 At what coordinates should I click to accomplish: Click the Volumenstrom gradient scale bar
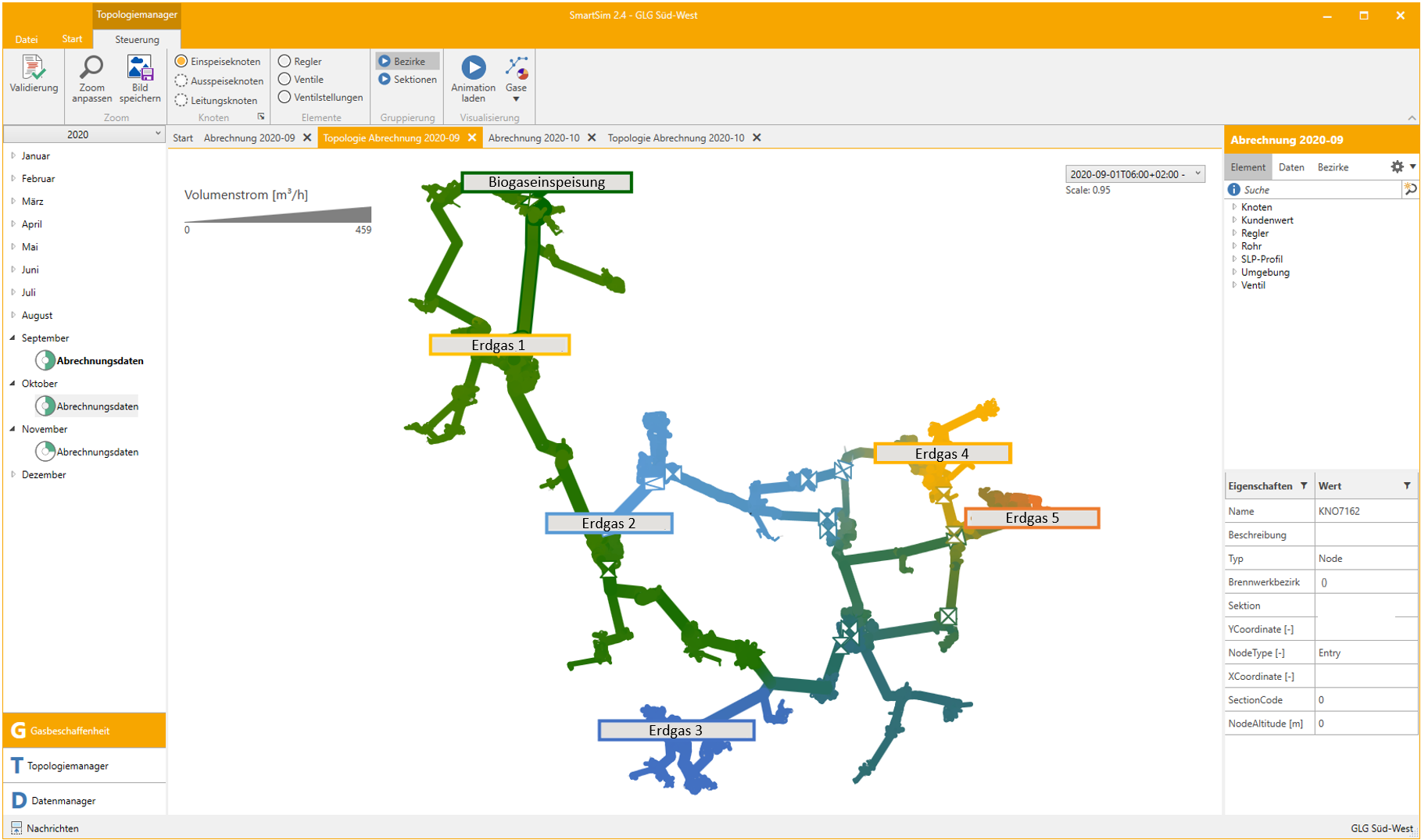coord(277,216)
